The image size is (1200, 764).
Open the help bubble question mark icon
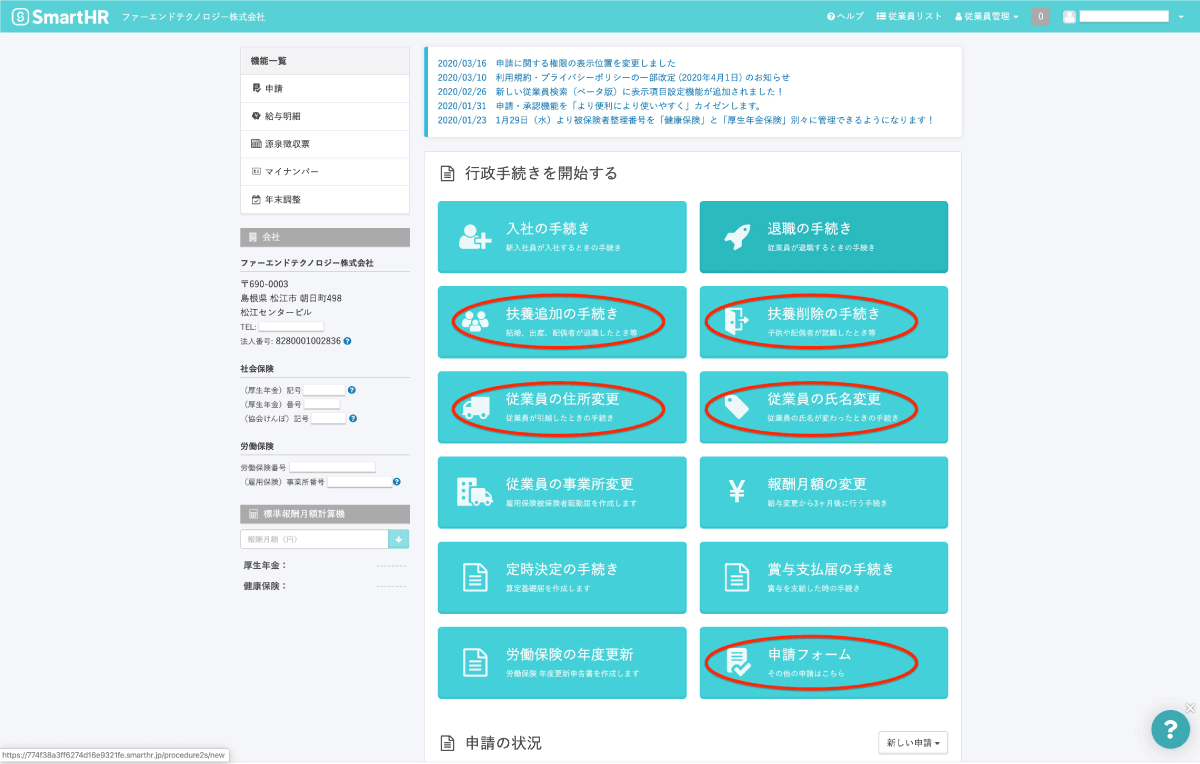tap(1169, 729)
